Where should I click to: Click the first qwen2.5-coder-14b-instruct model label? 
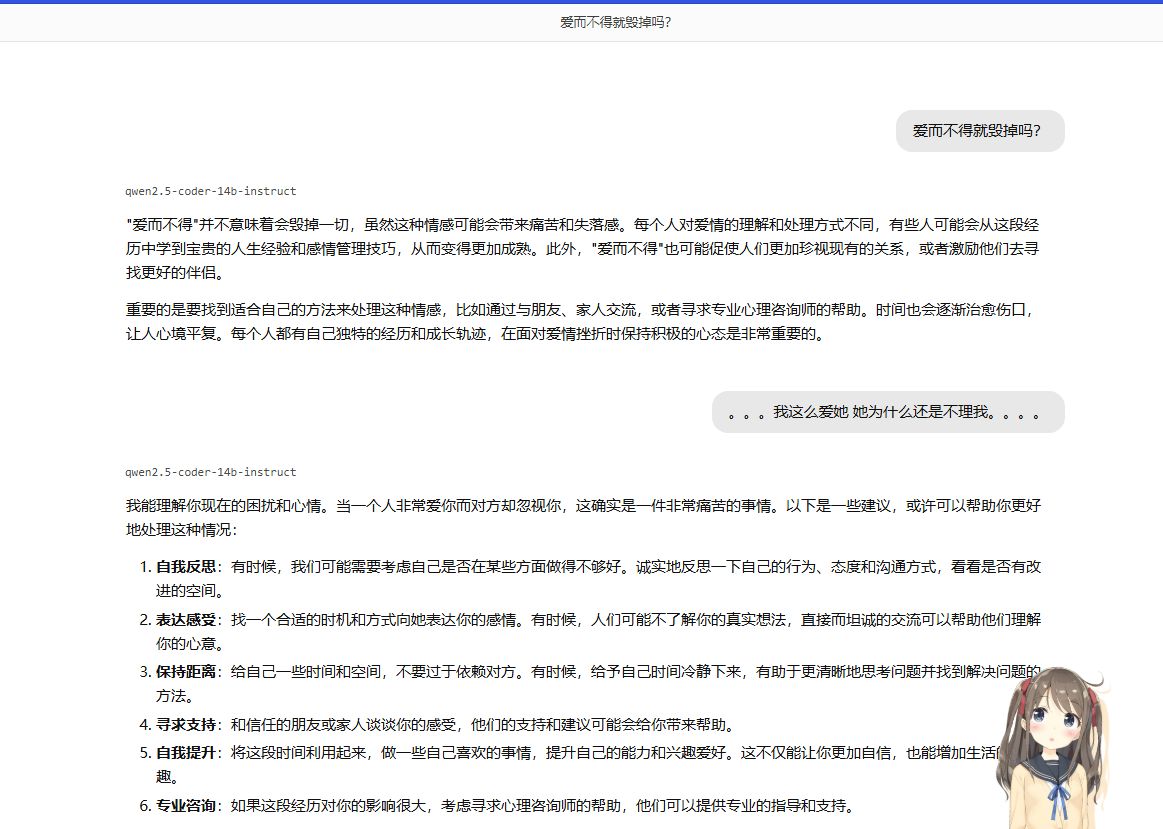(210, 191)
